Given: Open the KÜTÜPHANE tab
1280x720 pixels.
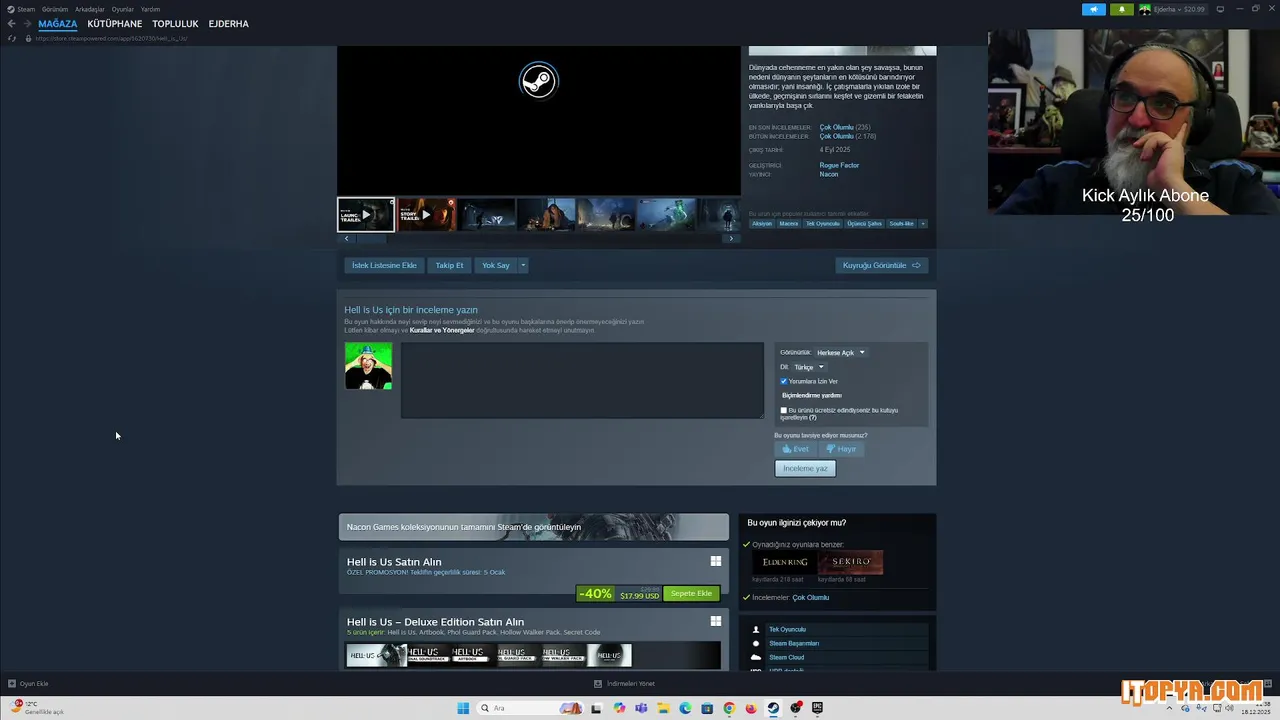Looking at the screenshot, I should tap(115, 24).
